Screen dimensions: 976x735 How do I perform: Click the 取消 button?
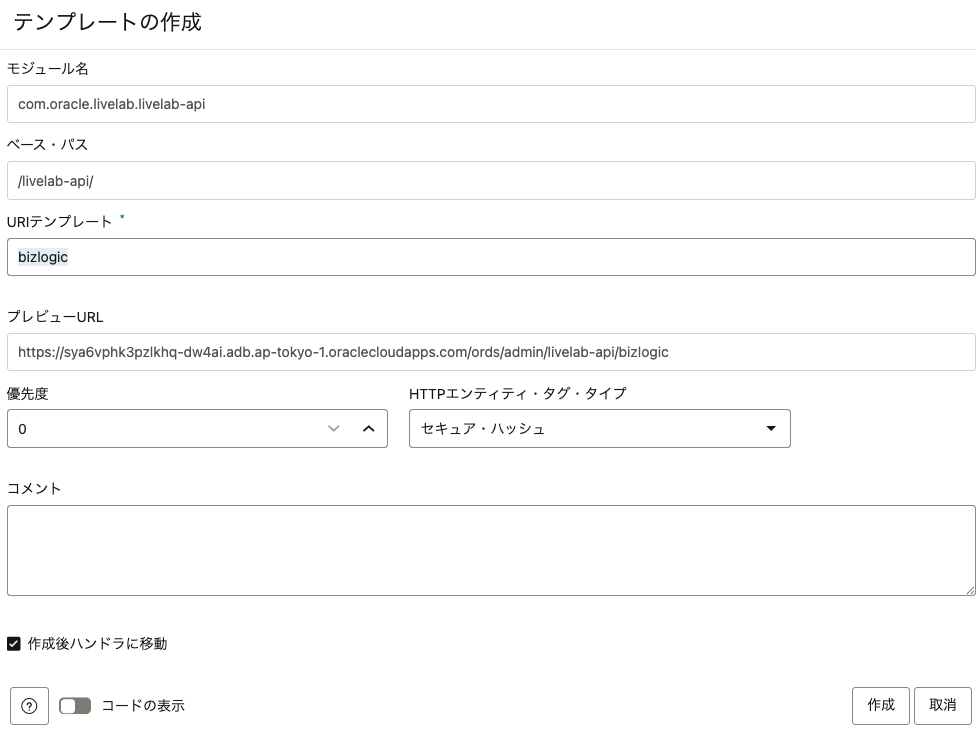[x=942, y=706]
